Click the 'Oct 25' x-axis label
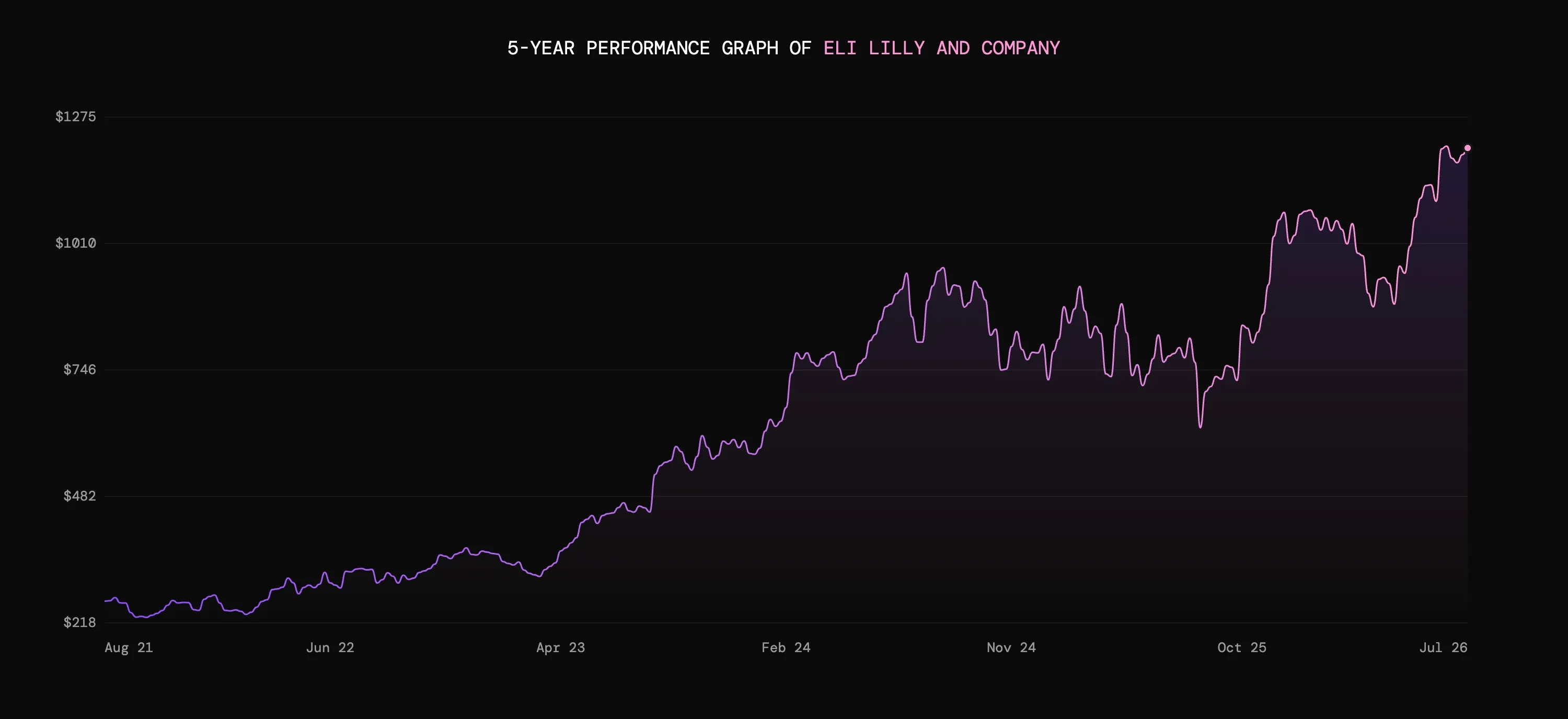The height and width of the screenshot is (719, 1568). tap(1242, 648)
